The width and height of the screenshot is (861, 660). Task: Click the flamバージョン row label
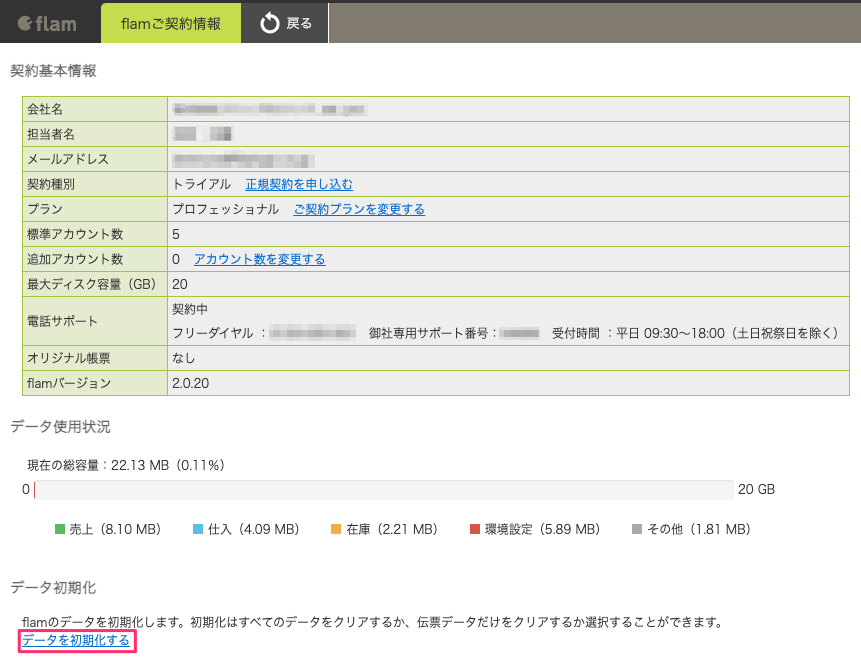69,383
